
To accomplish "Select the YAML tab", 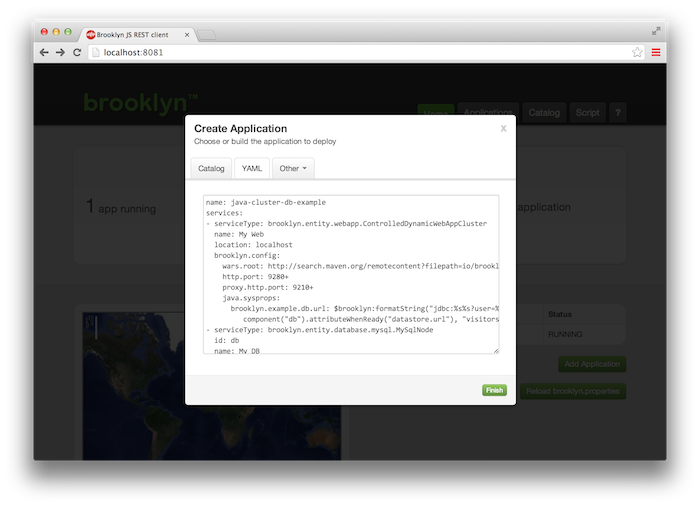I will pos(252,169).
